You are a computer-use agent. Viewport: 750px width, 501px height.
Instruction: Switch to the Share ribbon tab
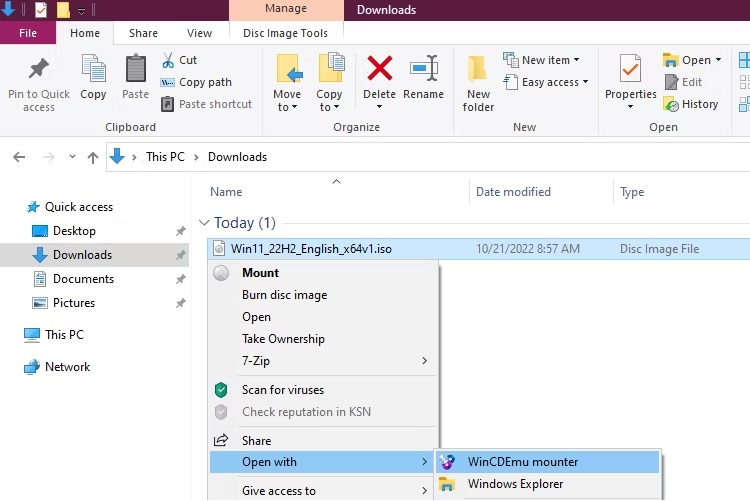143,33
